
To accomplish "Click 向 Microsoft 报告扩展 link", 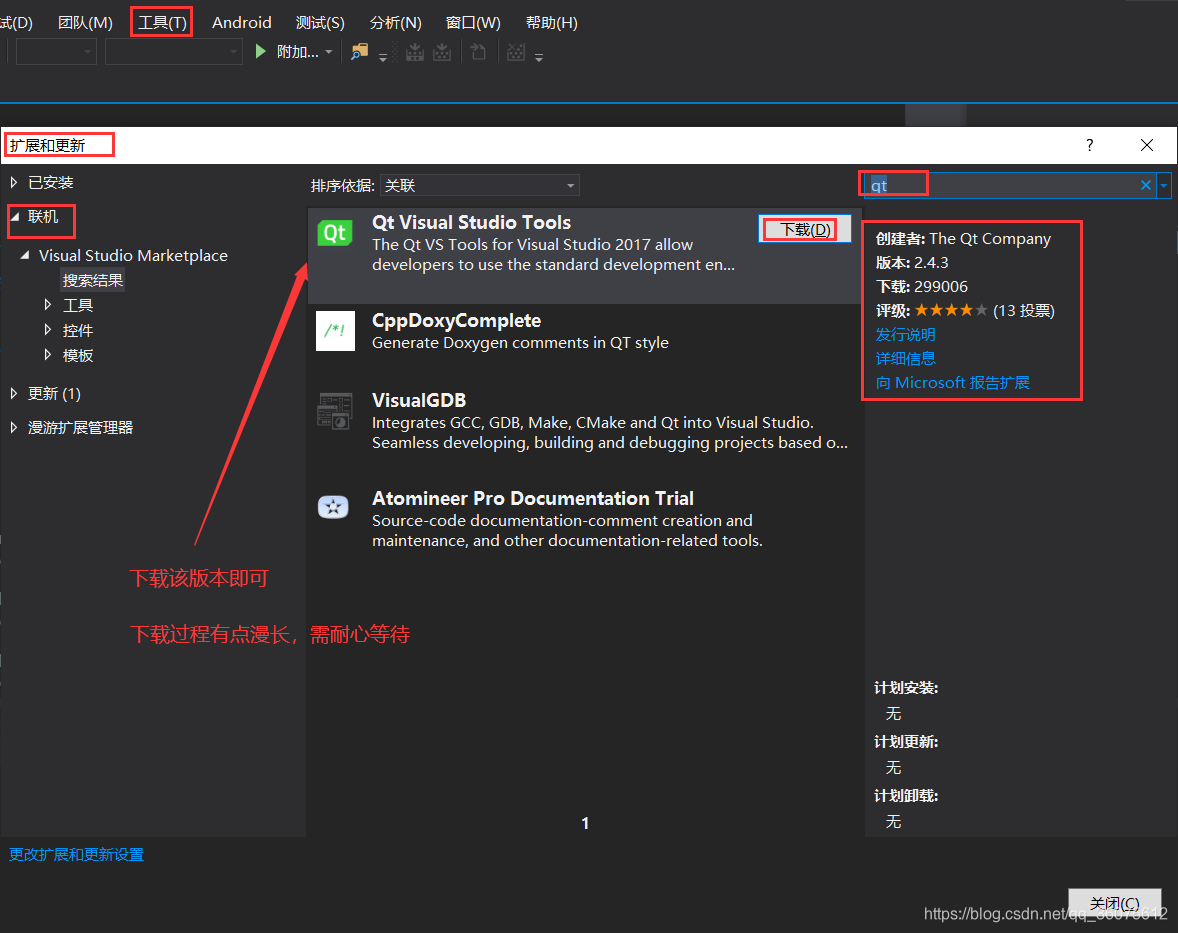I will 953,382.
